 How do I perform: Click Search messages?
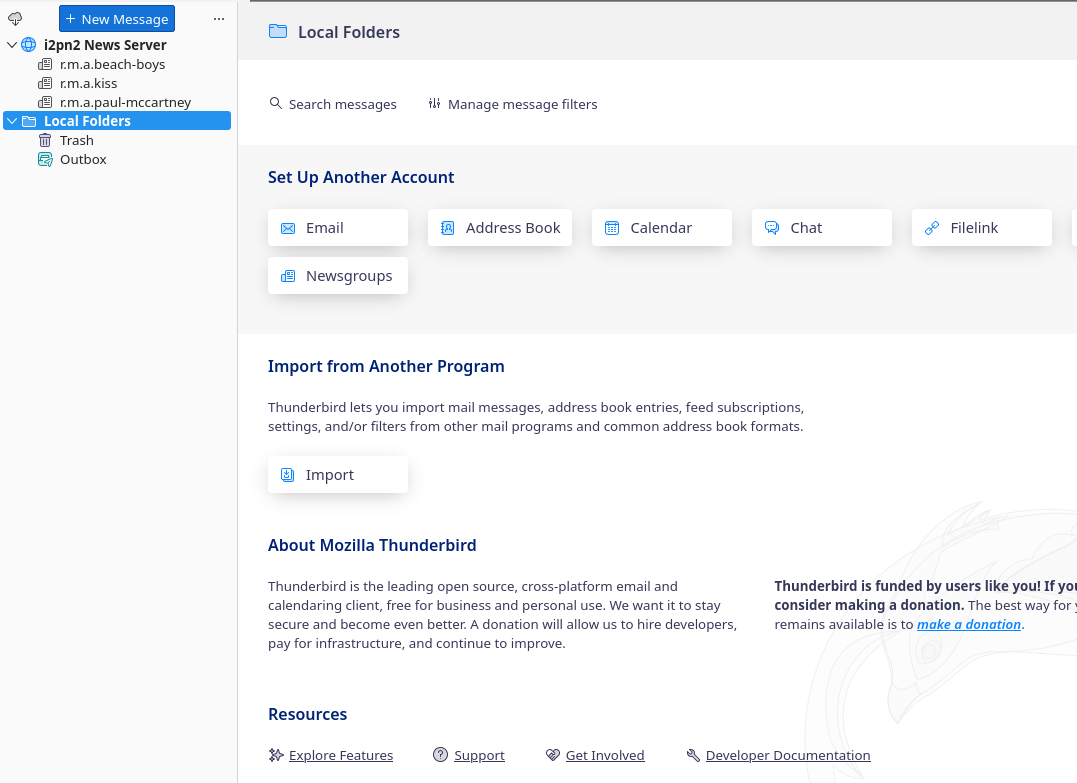(333, 104)
